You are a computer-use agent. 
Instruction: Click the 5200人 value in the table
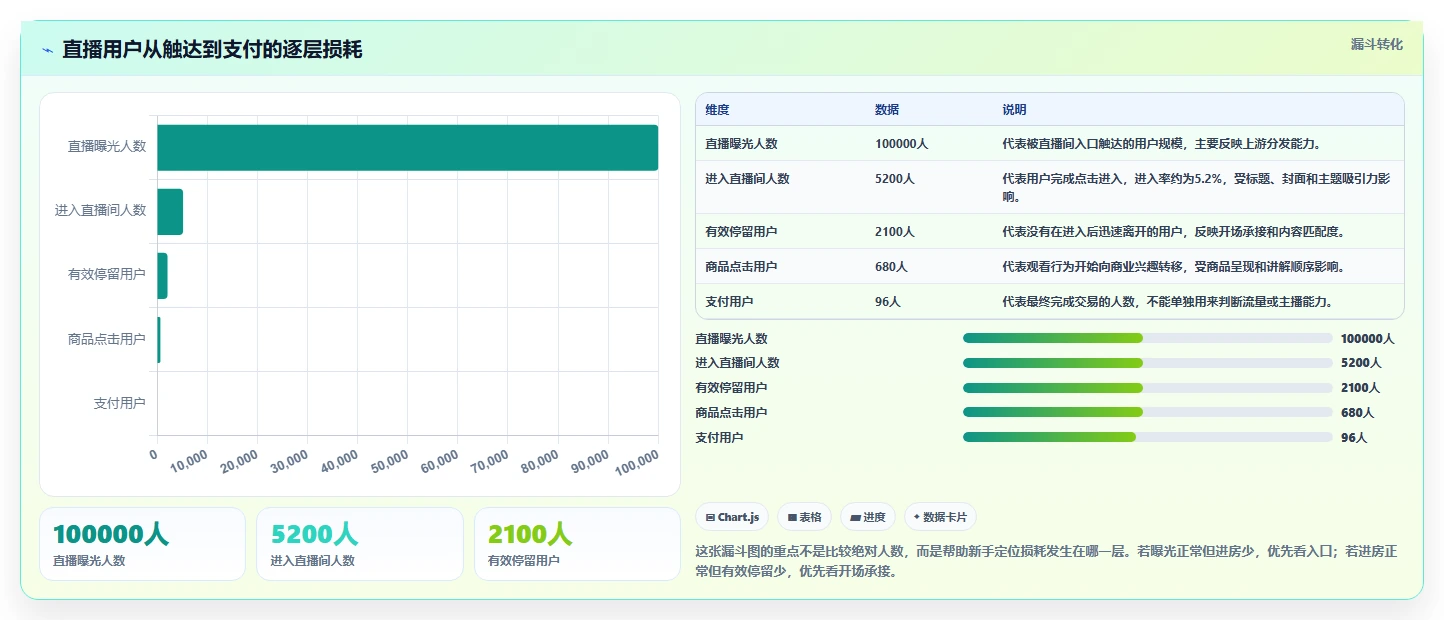(x=895, y=179)
